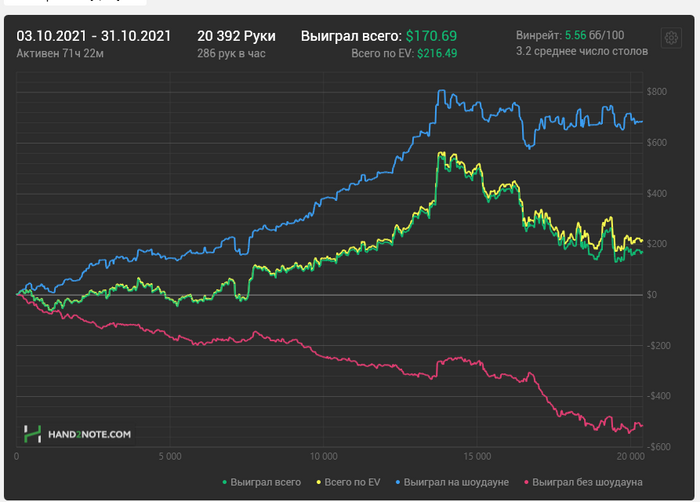Toggle the 'Выиграл всего' legend series
Screen dimensions: 700x502
click(x=262, y=482)
